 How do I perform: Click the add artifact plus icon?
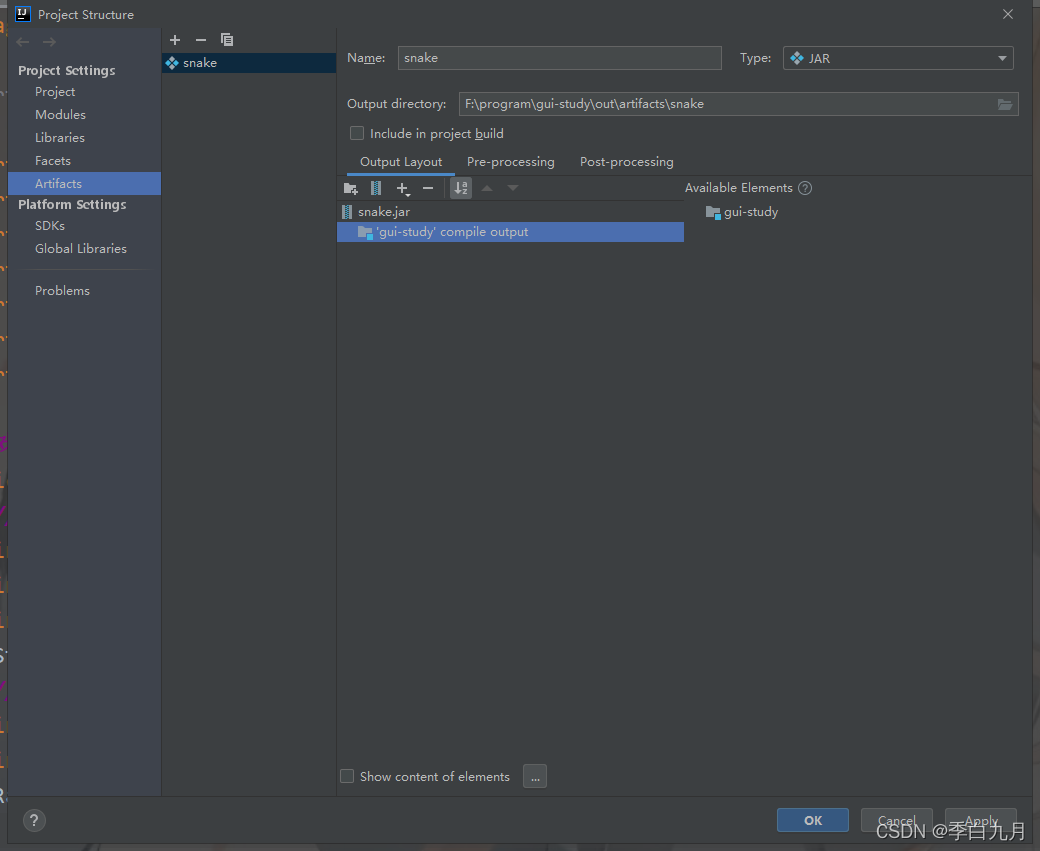pos(175,40)
